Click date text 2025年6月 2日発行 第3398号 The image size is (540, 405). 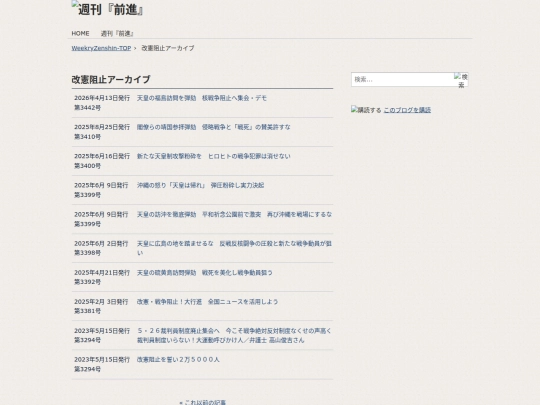pos(101,248)
